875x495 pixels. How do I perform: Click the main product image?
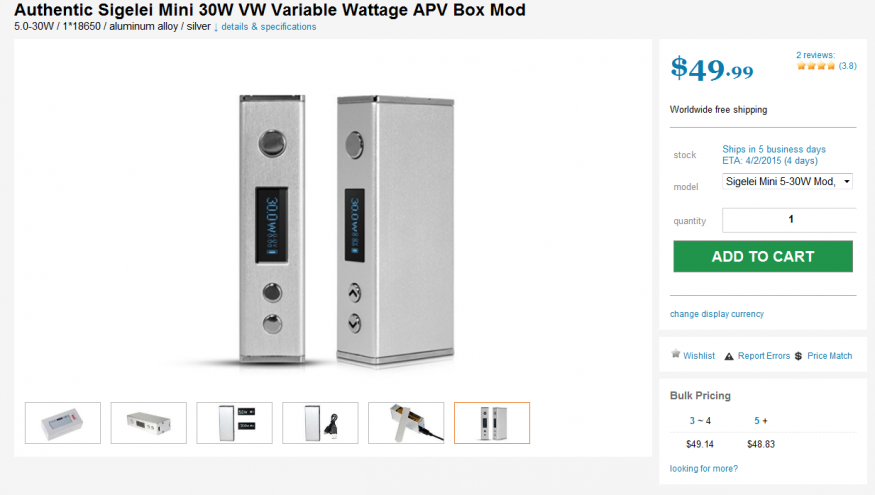click(x=347, y=230)
